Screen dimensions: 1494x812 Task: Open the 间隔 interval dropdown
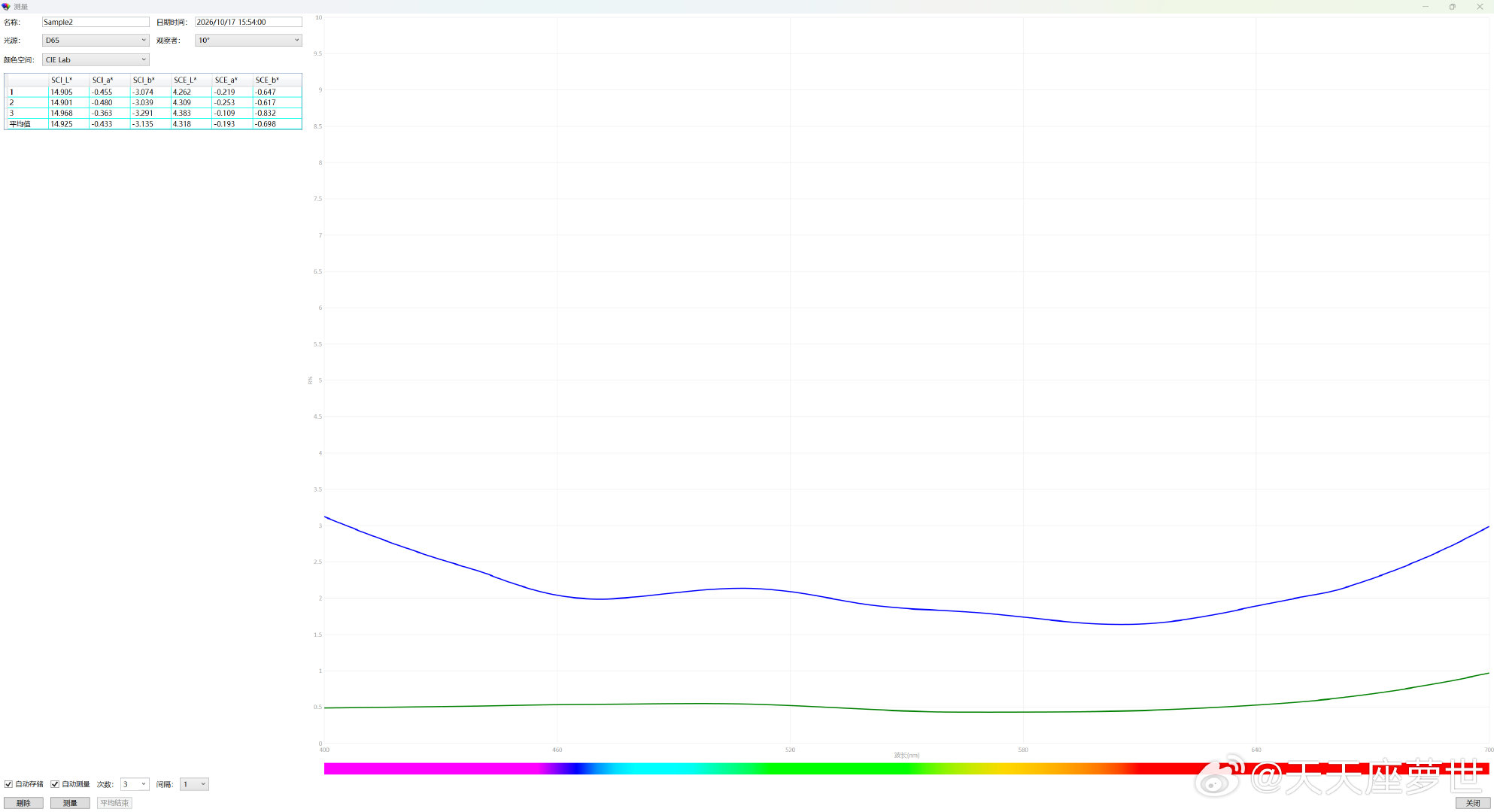pyautogui.click(x=194, y=784)
